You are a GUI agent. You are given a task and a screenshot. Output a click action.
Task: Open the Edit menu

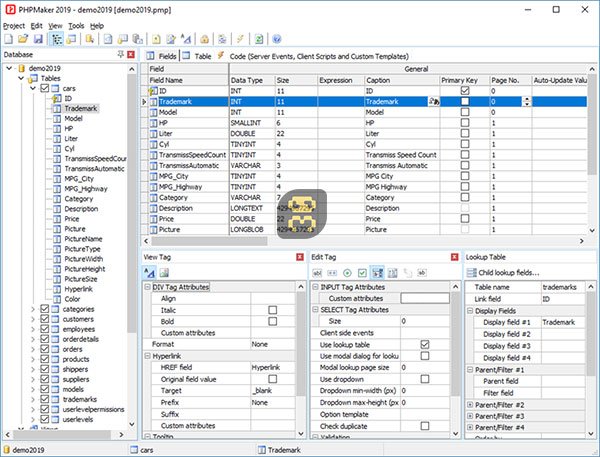[x=36, y=26]
